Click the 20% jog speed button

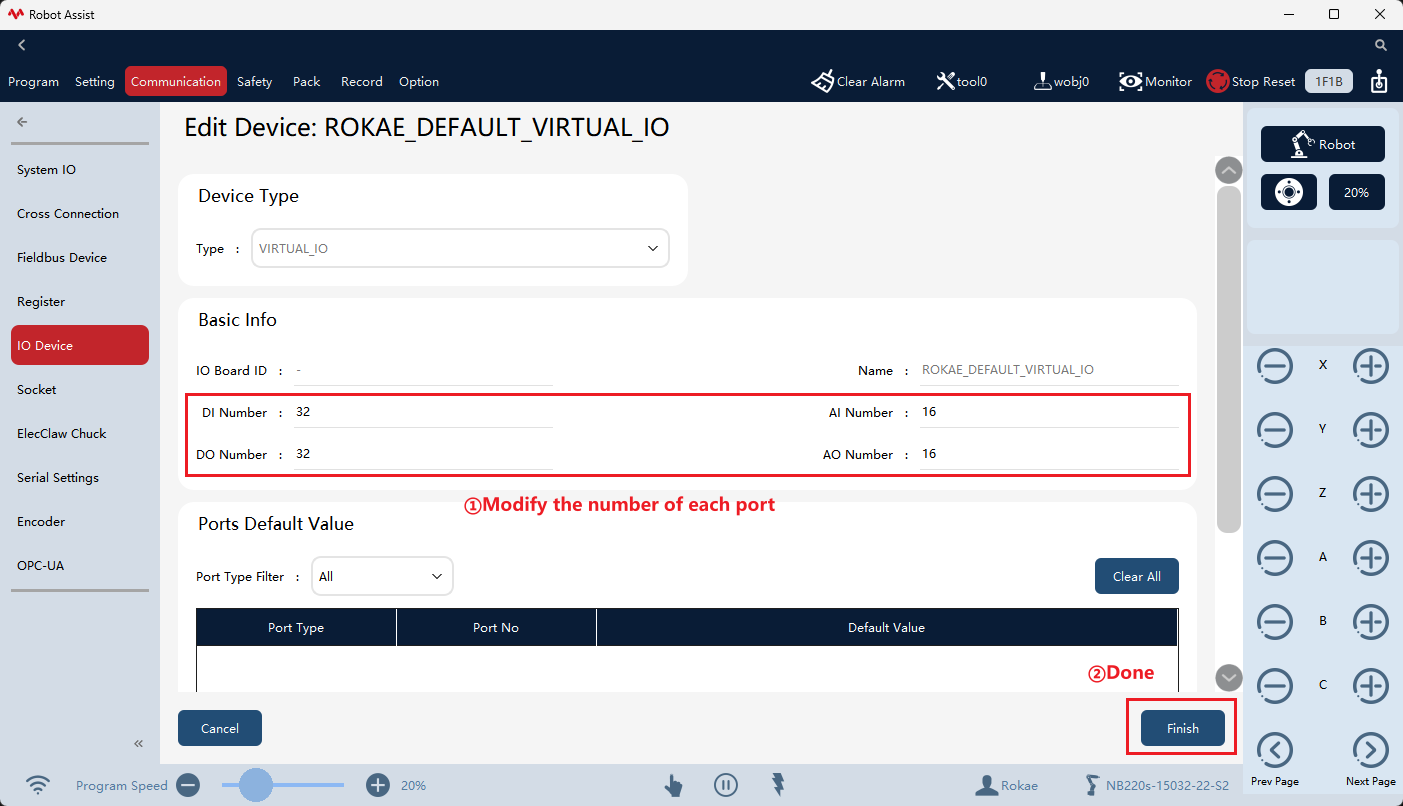click(1357, 192)
